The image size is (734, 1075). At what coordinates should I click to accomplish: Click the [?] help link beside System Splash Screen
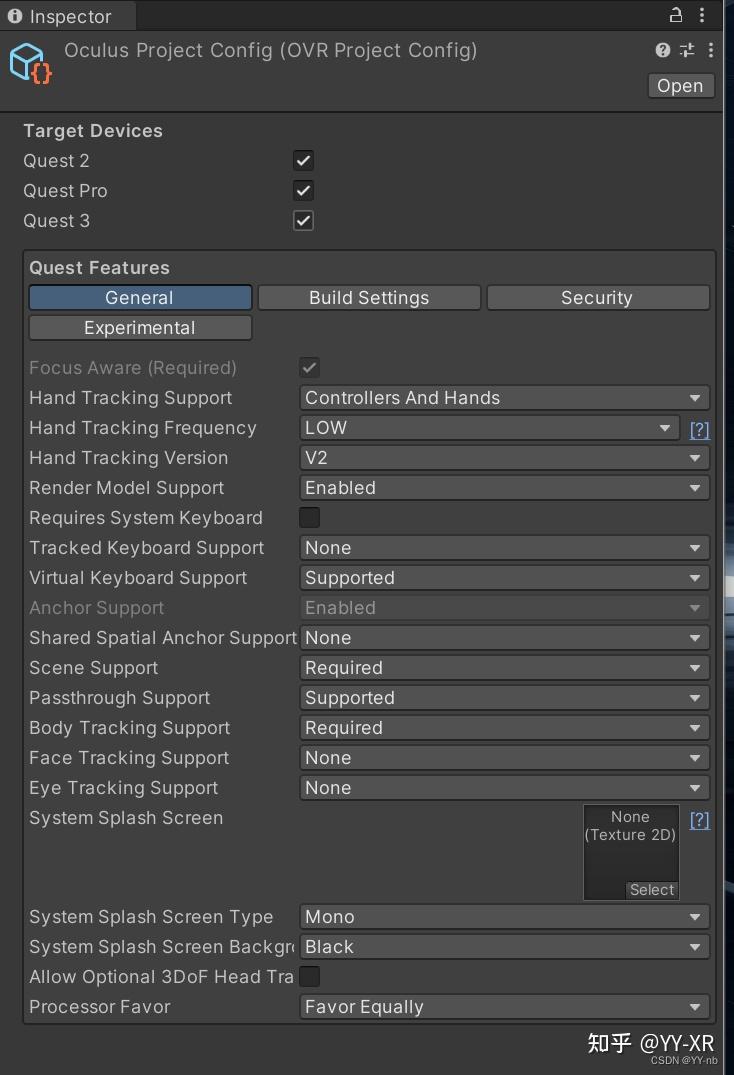point(698,819)
